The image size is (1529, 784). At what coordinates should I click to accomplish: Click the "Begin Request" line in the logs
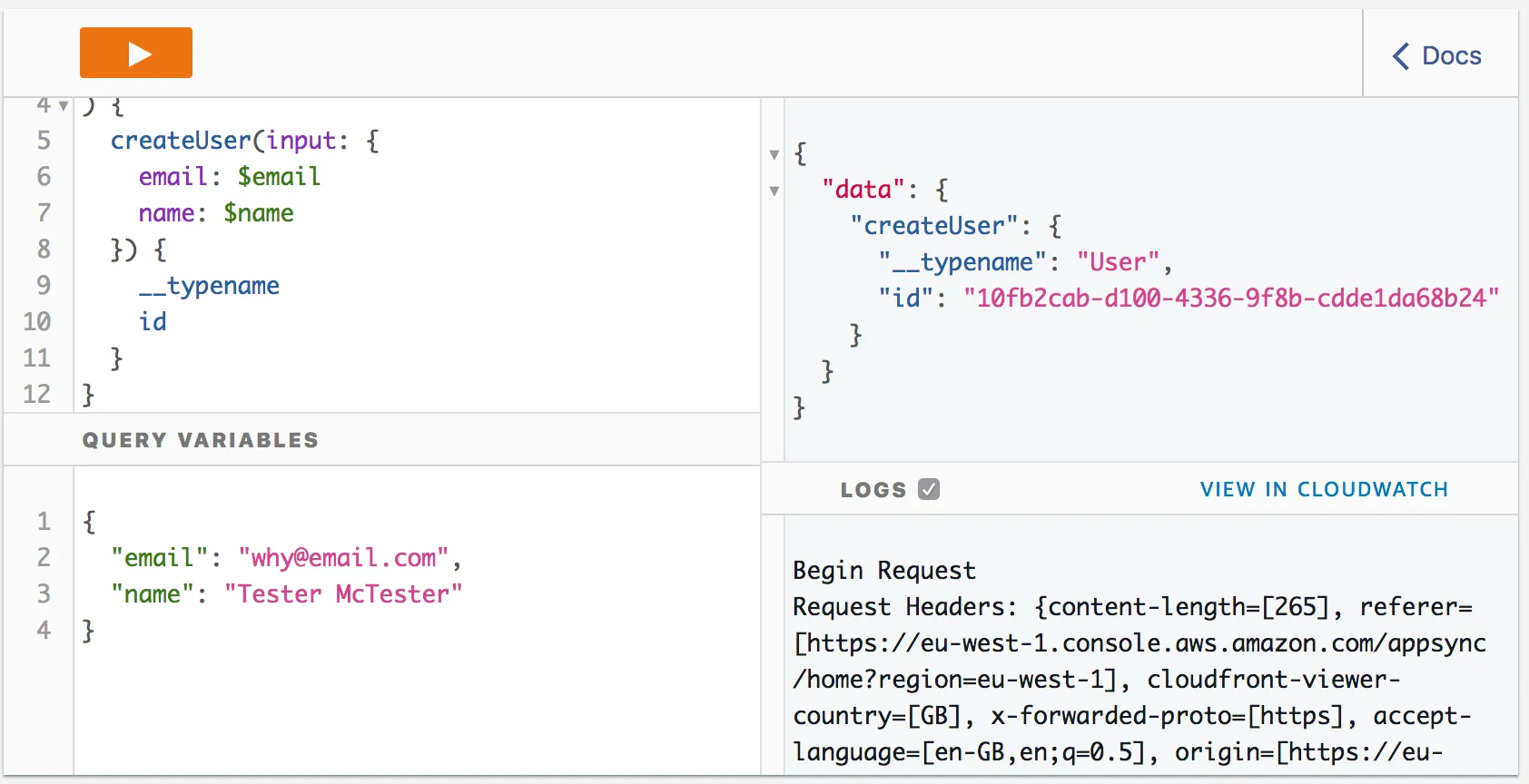point(883,571)
